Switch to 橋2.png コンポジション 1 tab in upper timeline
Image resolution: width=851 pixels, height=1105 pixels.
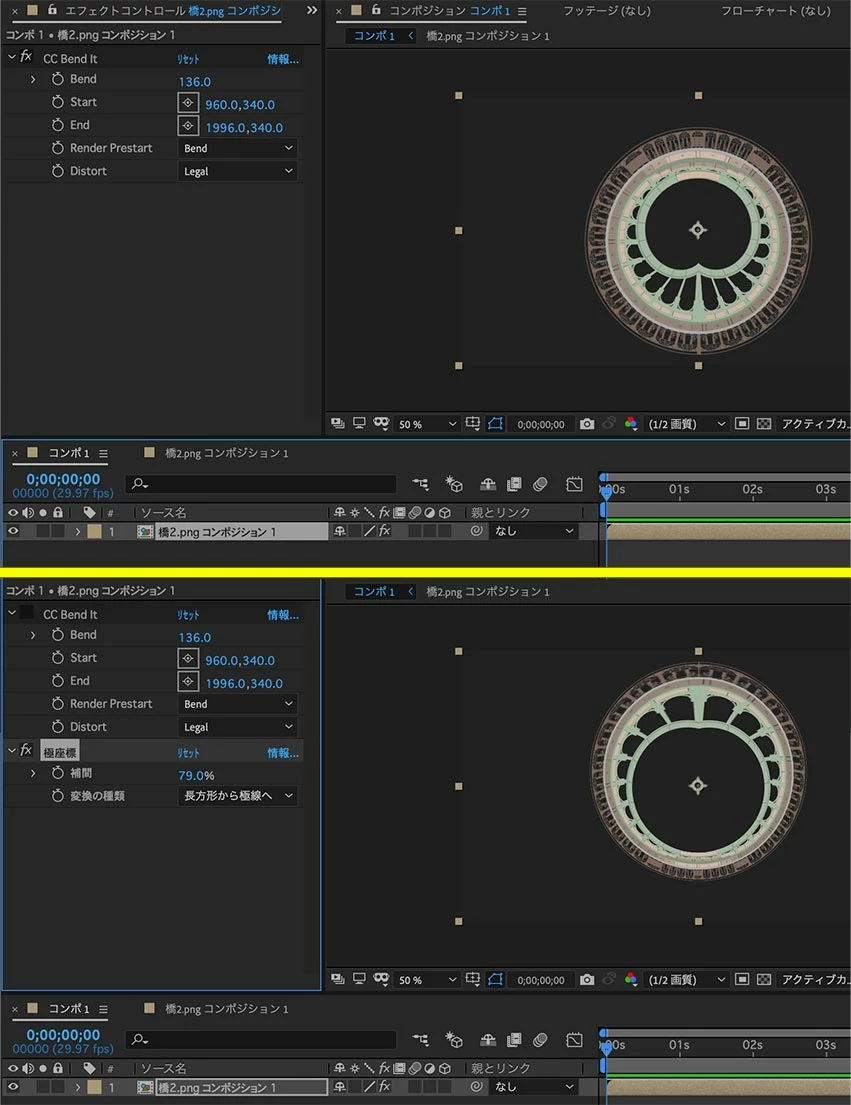point(226,453)
